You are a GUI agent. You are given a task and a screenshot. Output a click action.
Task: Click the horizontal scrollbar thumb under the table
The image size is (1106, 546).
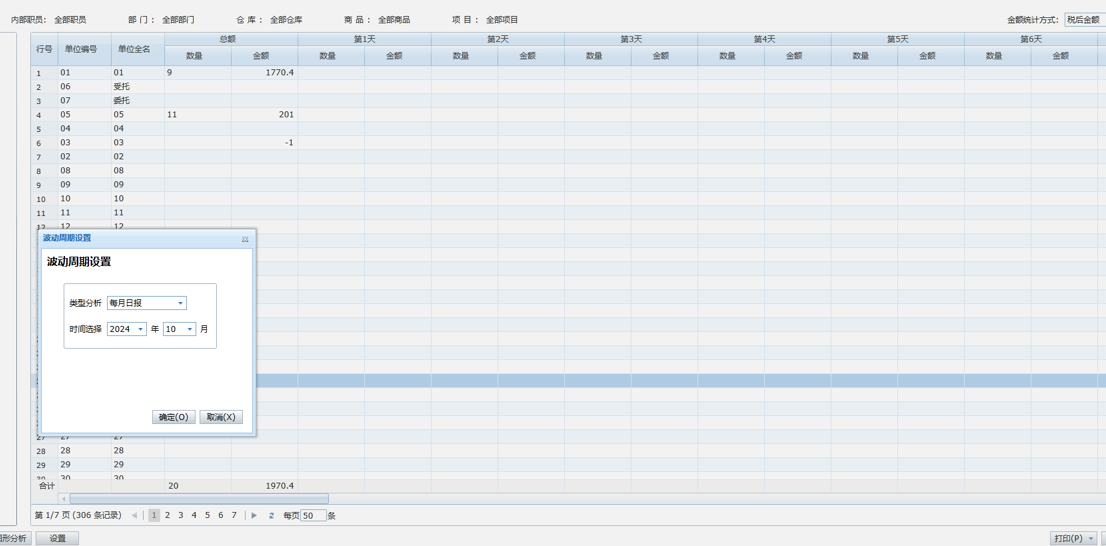pos(198,498)
